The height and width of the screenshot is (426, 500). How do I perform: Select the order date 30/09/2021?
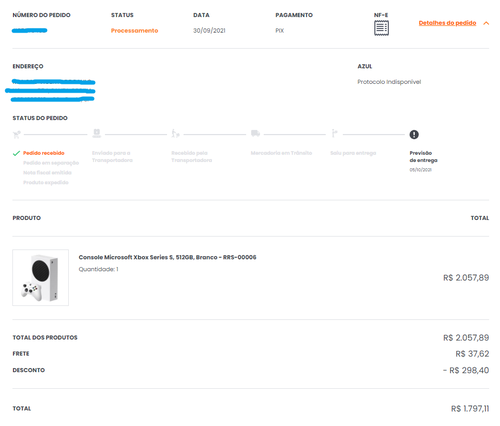[209, 31]
